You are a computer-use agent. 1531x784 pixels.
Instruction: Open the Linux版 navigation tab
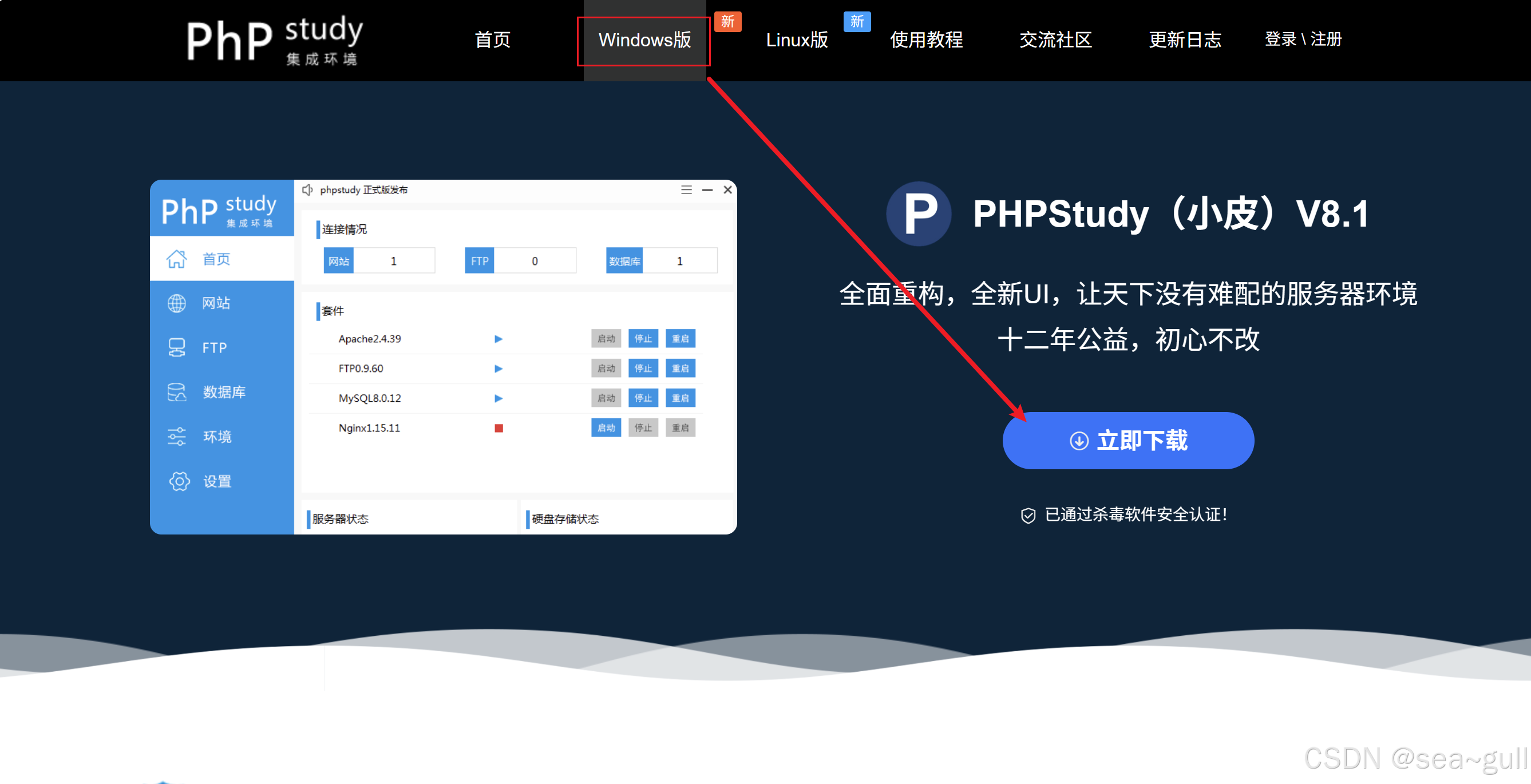tap(796, 40)
